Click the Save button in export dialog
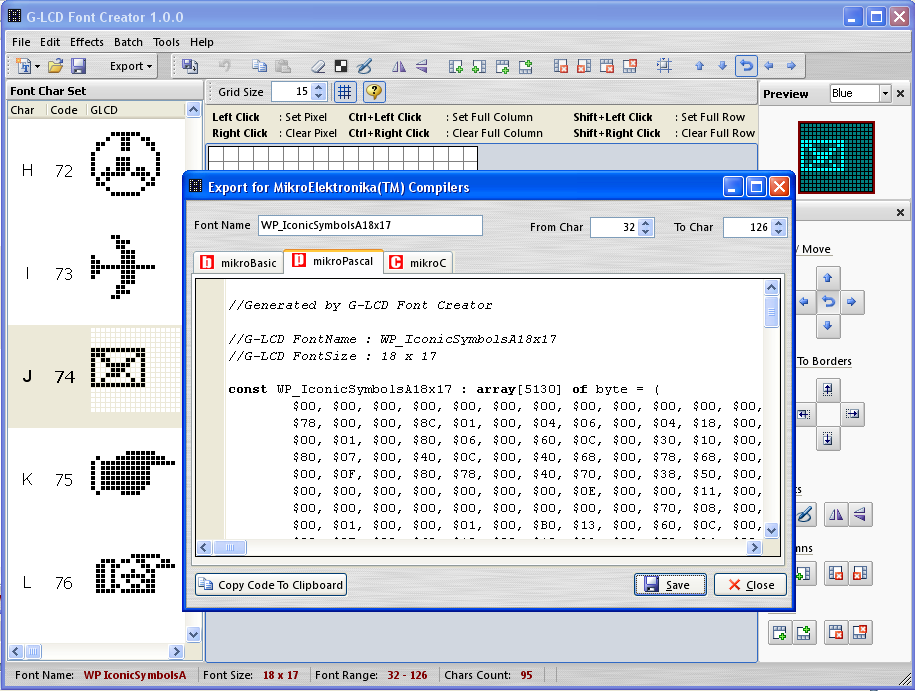This screenshot has height=691, width=915. tap(670, 585)
